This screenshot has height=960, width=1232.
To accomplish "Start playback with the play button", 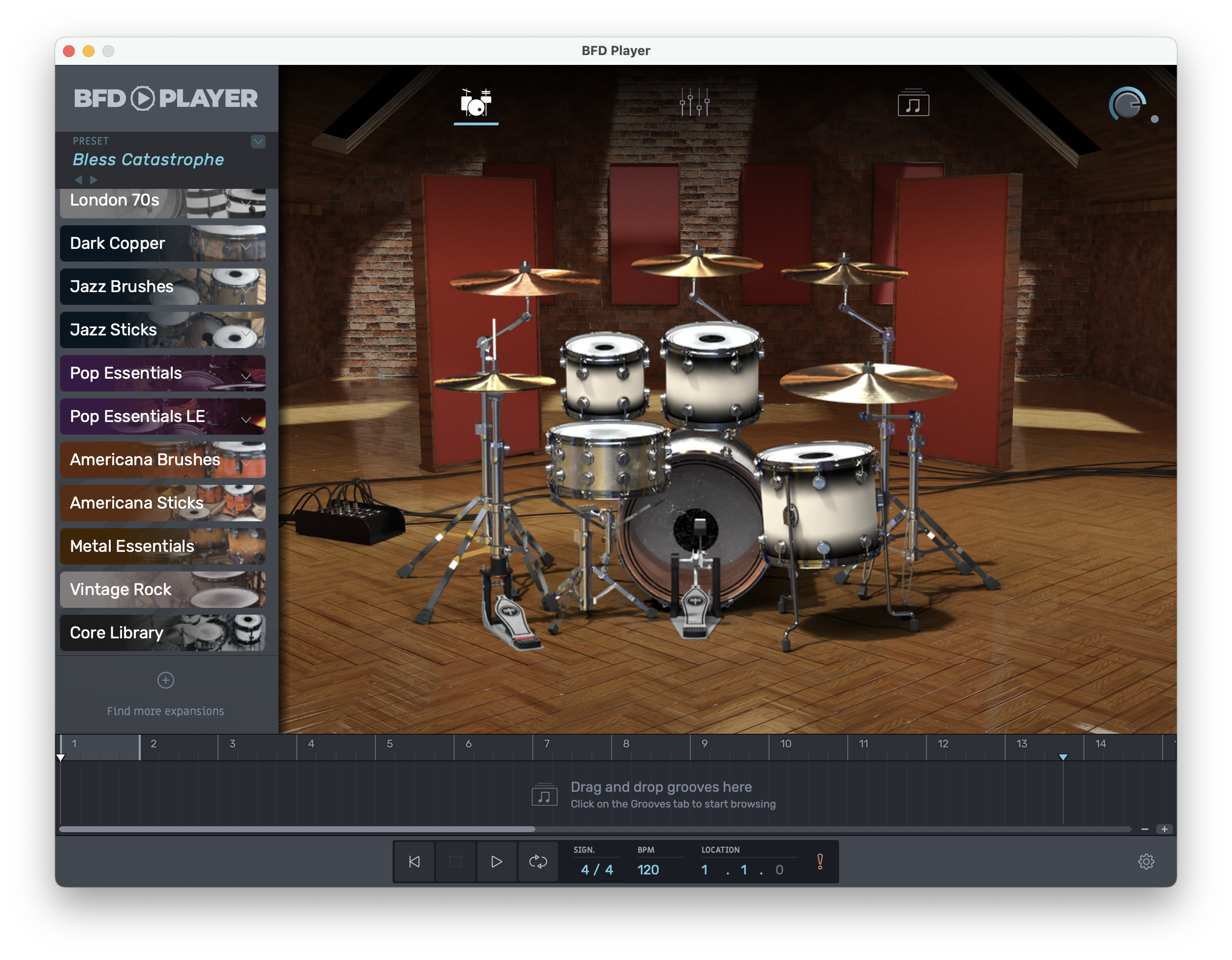I will tap(496, 861).
